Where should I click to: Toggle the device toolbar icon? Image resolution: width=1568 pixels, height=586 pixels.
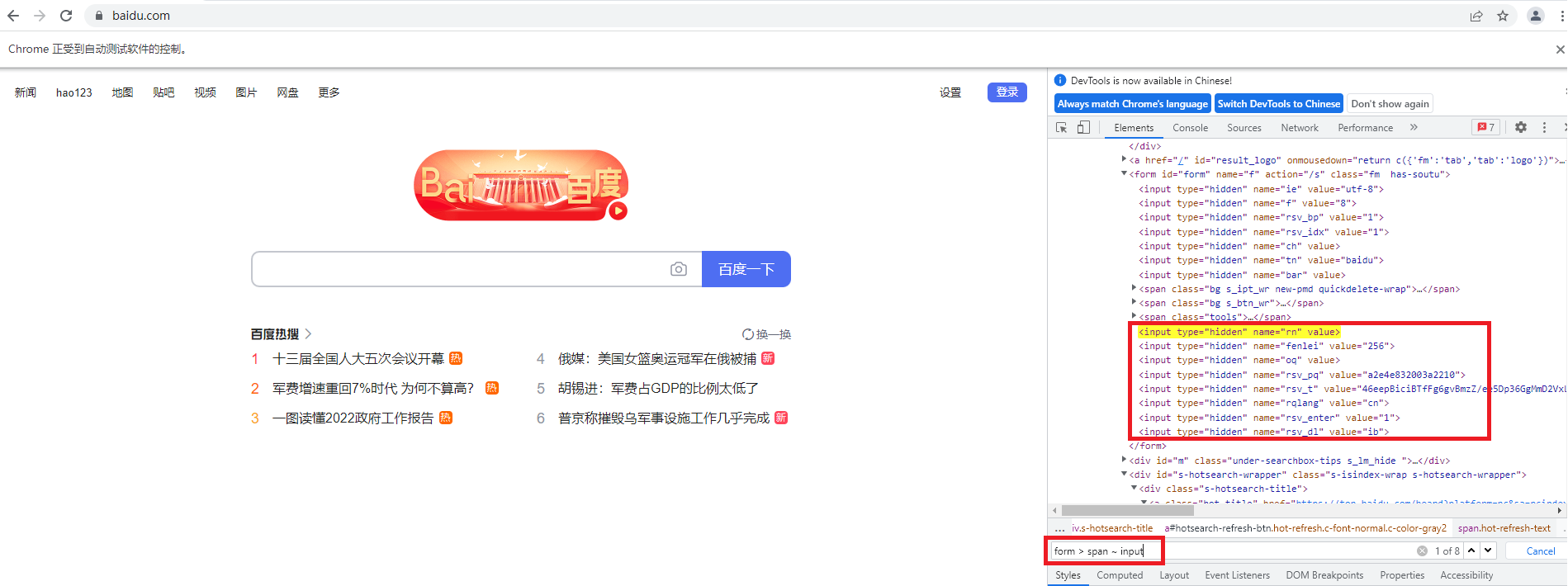(1083, 127)
